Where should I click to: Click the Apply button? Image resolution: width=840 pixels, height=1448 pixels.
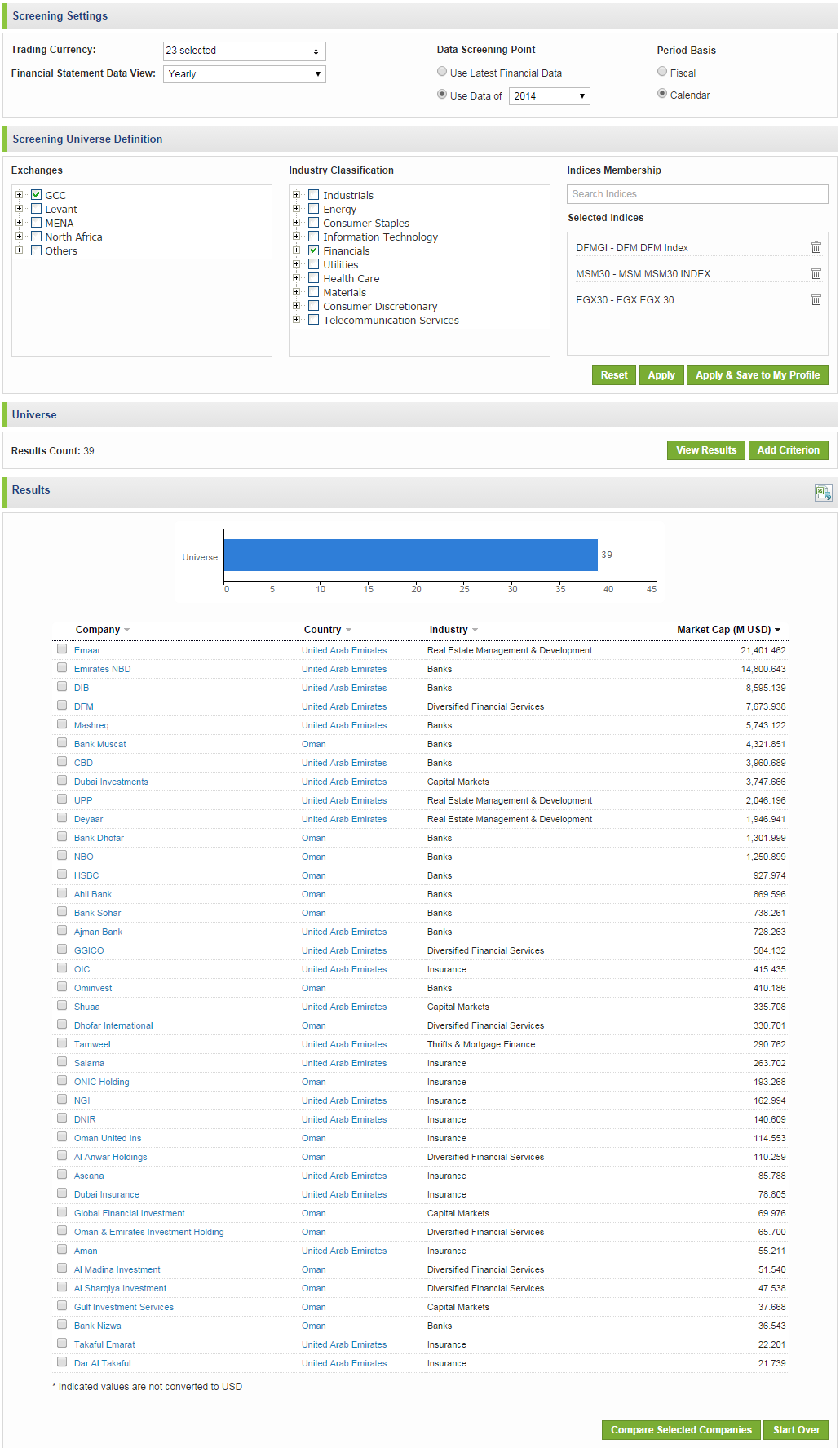[661, 375]
